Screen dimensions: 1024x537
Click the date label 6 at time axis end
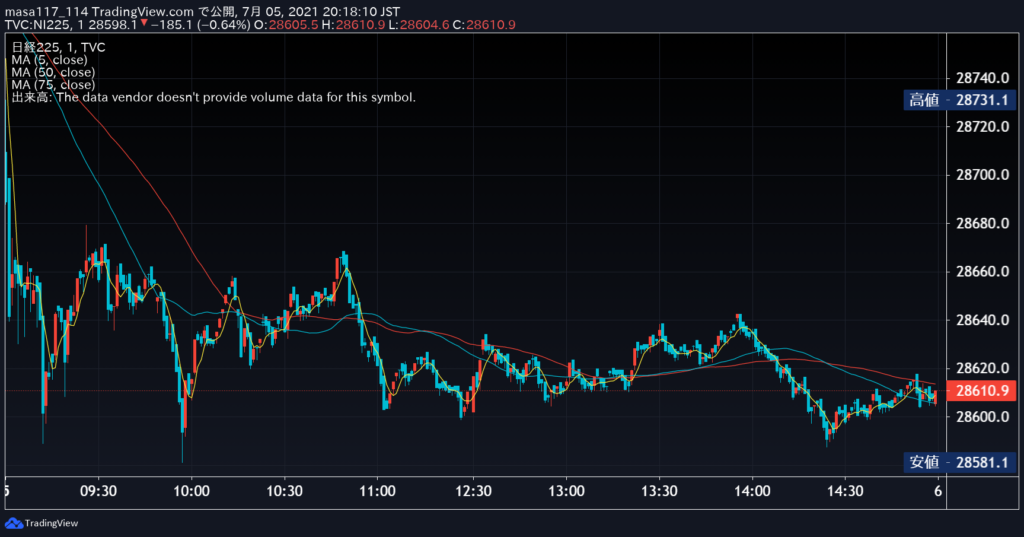[938, 491]
